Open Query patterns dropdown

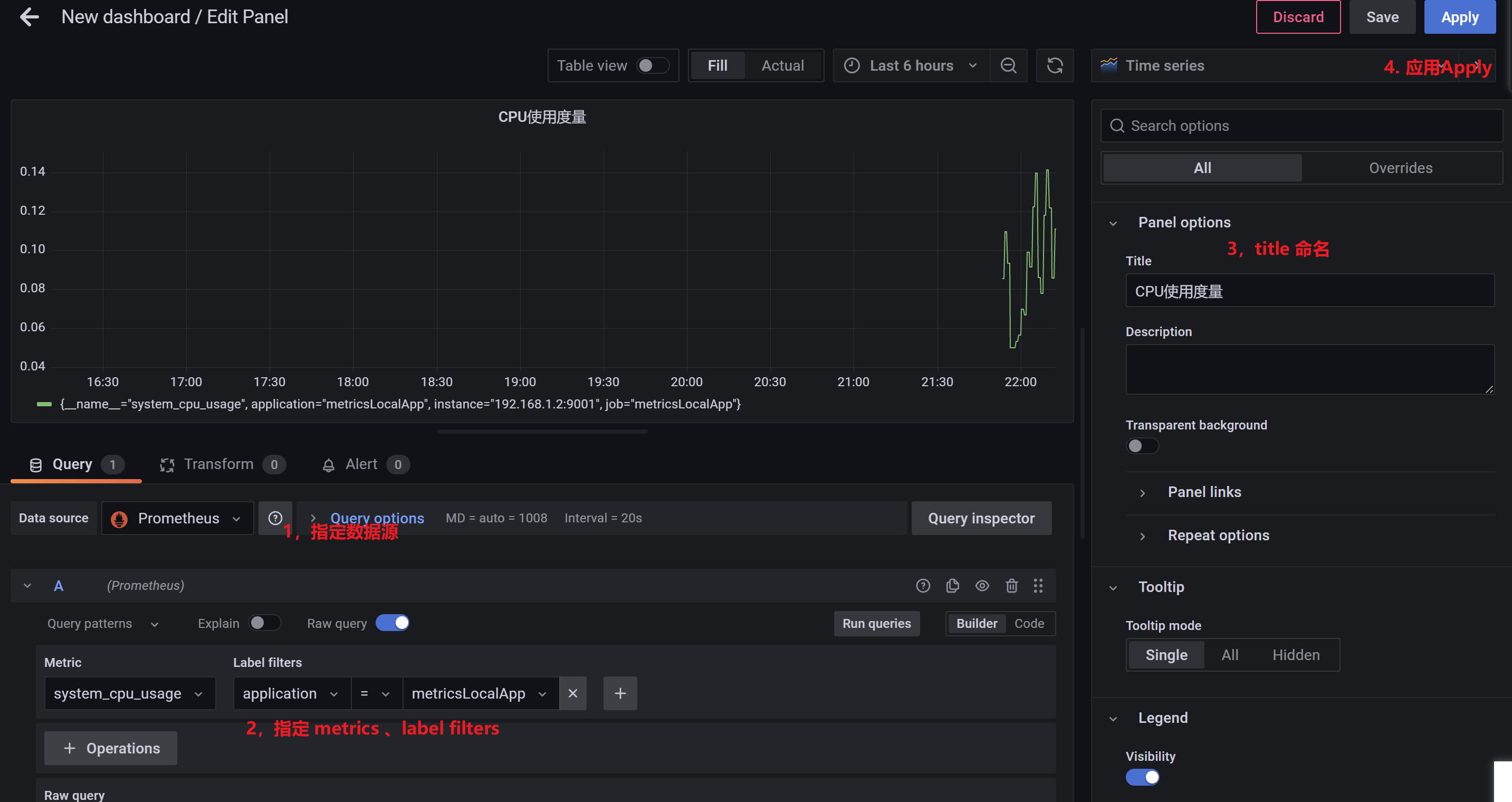tap(103, 624)
